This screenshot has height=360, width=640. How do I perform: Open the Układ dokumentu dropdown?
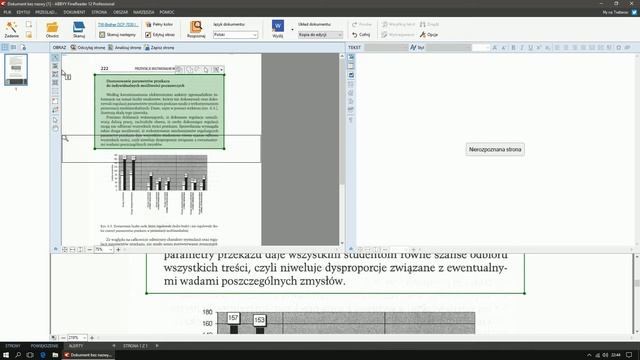pyautogui.click(x=320, y=35)
